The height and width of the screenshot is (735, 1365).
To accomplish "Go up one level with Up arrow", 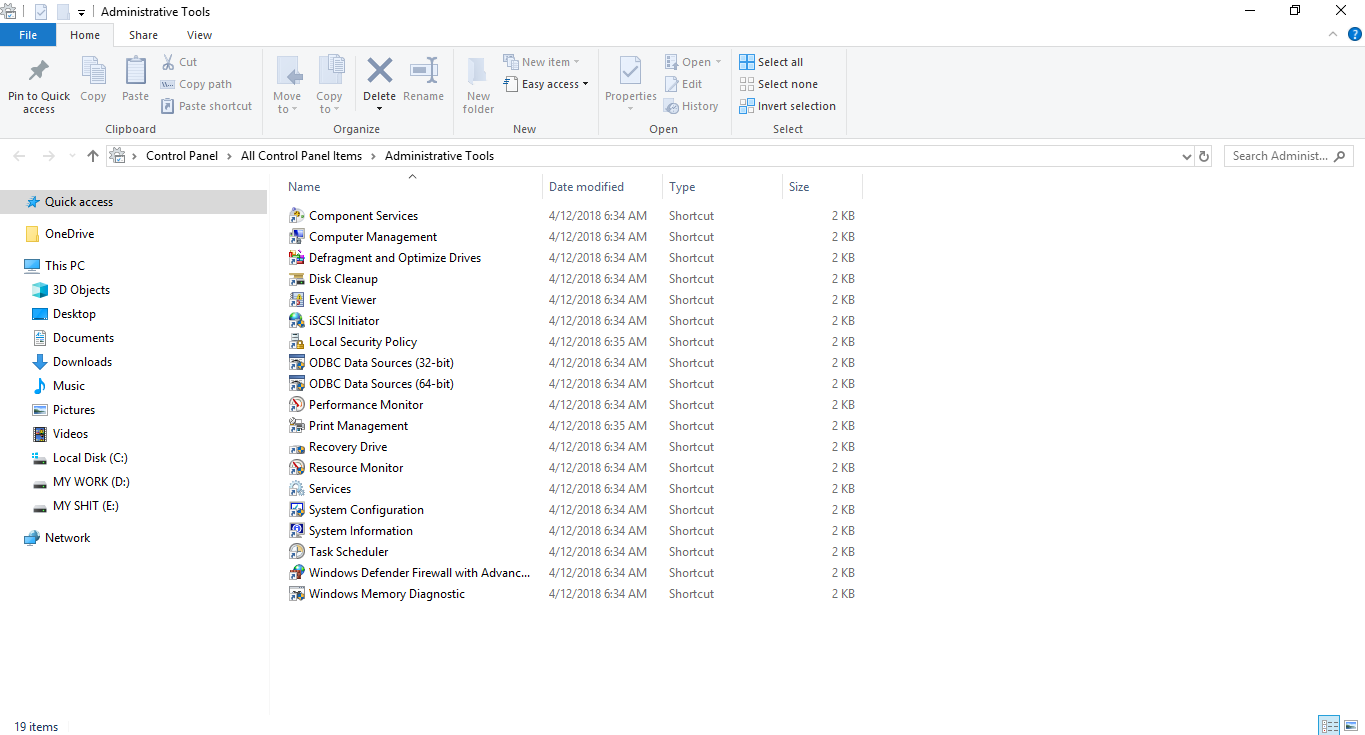I will tap(93, 156).
